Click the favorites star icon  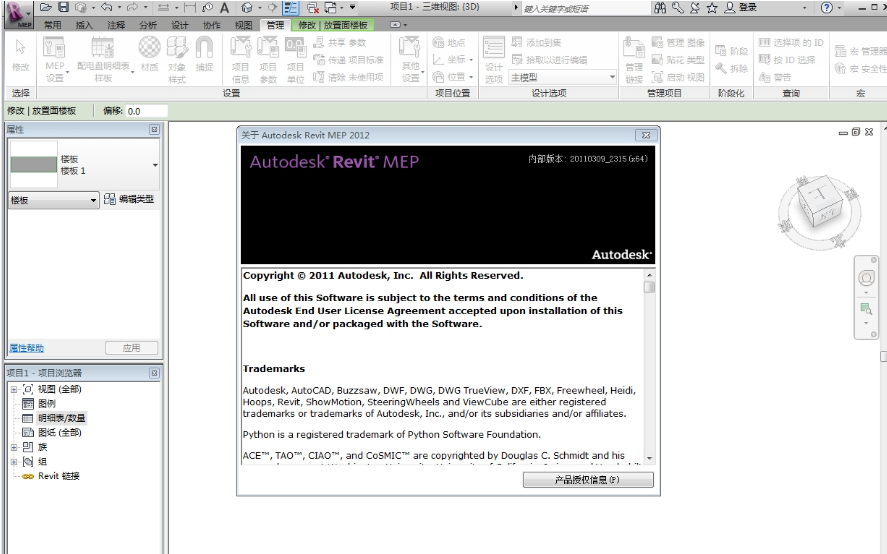[712, 7]
